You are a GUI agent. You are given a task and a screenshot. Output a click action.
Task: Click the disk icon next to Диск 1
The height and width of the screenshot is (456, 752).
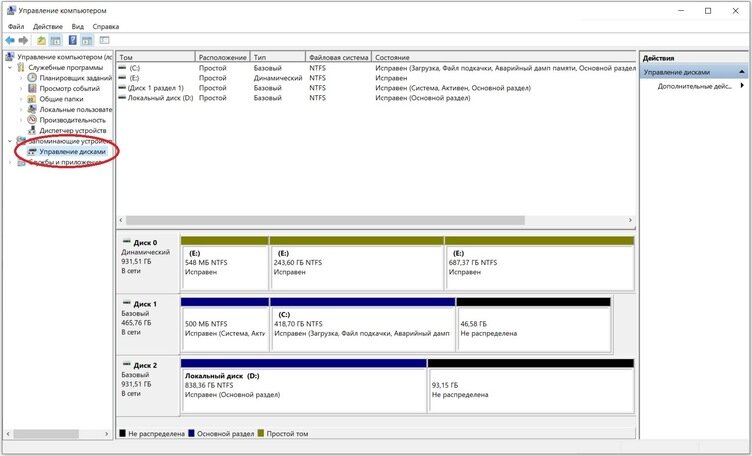click(x=127, y=304)
